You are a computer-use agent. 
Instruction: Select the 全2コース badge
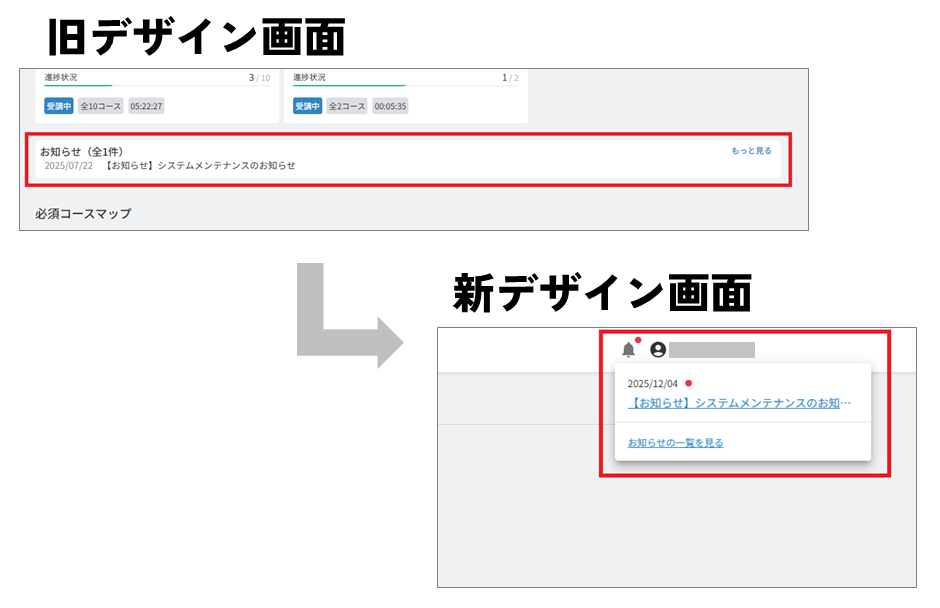(347, 106)
